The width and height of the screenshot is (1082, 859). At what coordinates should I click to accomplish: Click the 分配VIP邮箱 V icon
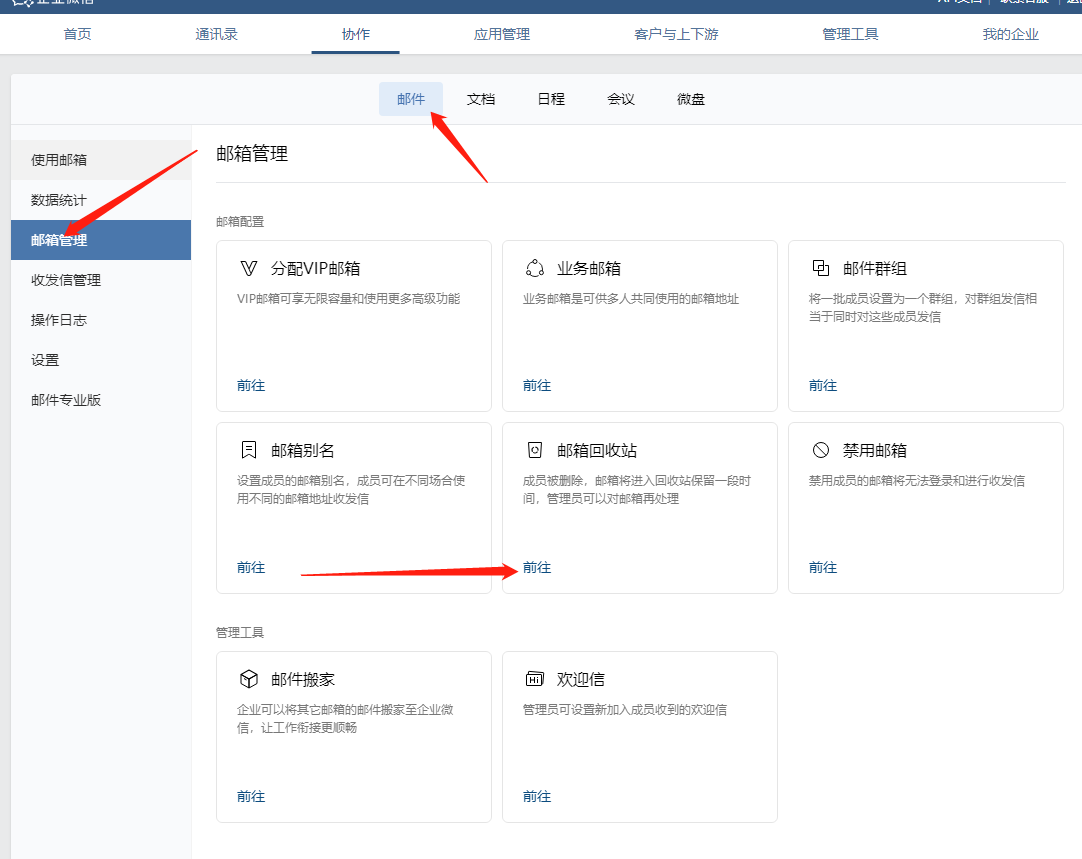pos(248,268)
